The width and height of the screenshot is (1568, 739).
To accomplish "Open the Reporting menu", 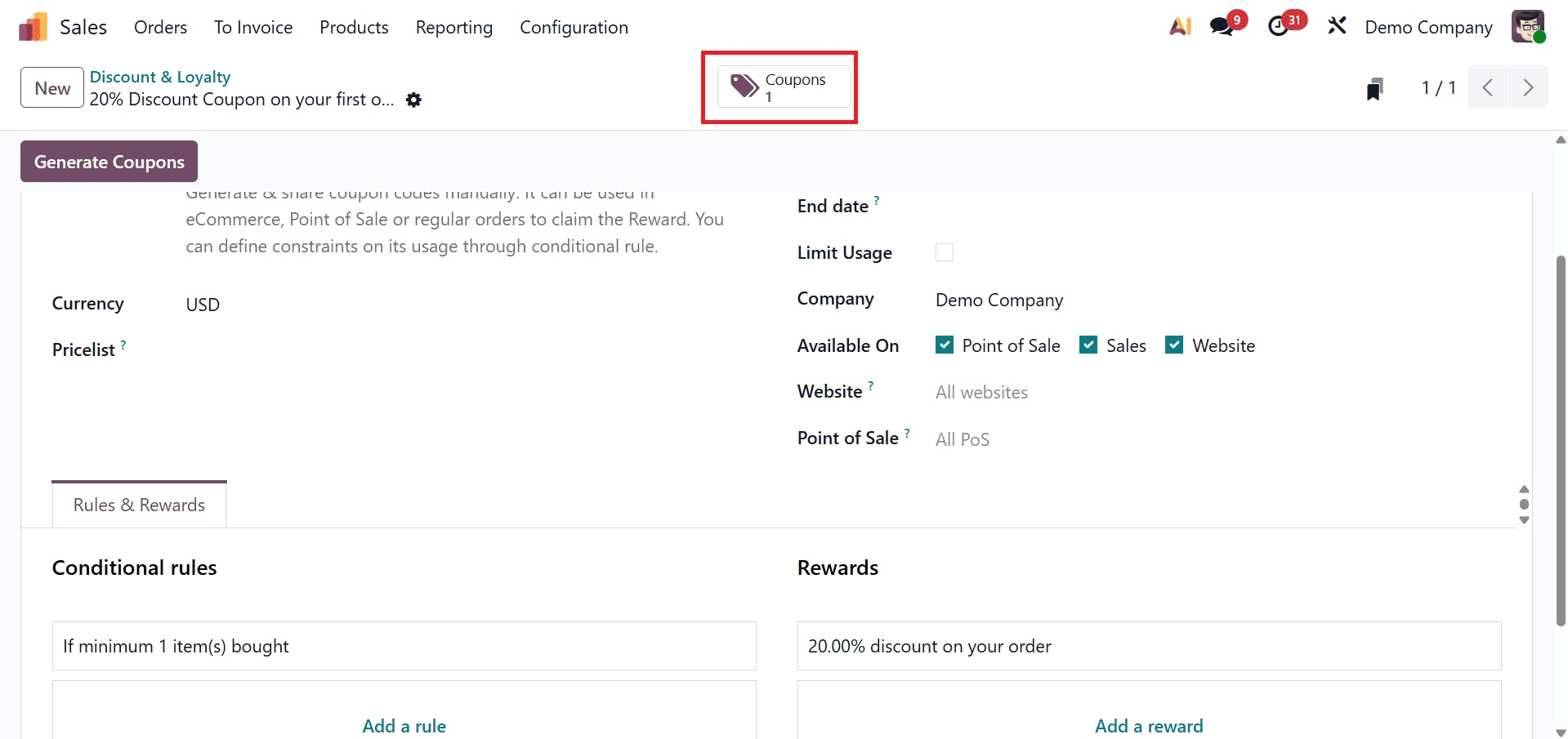I will [x=454, y=27].
